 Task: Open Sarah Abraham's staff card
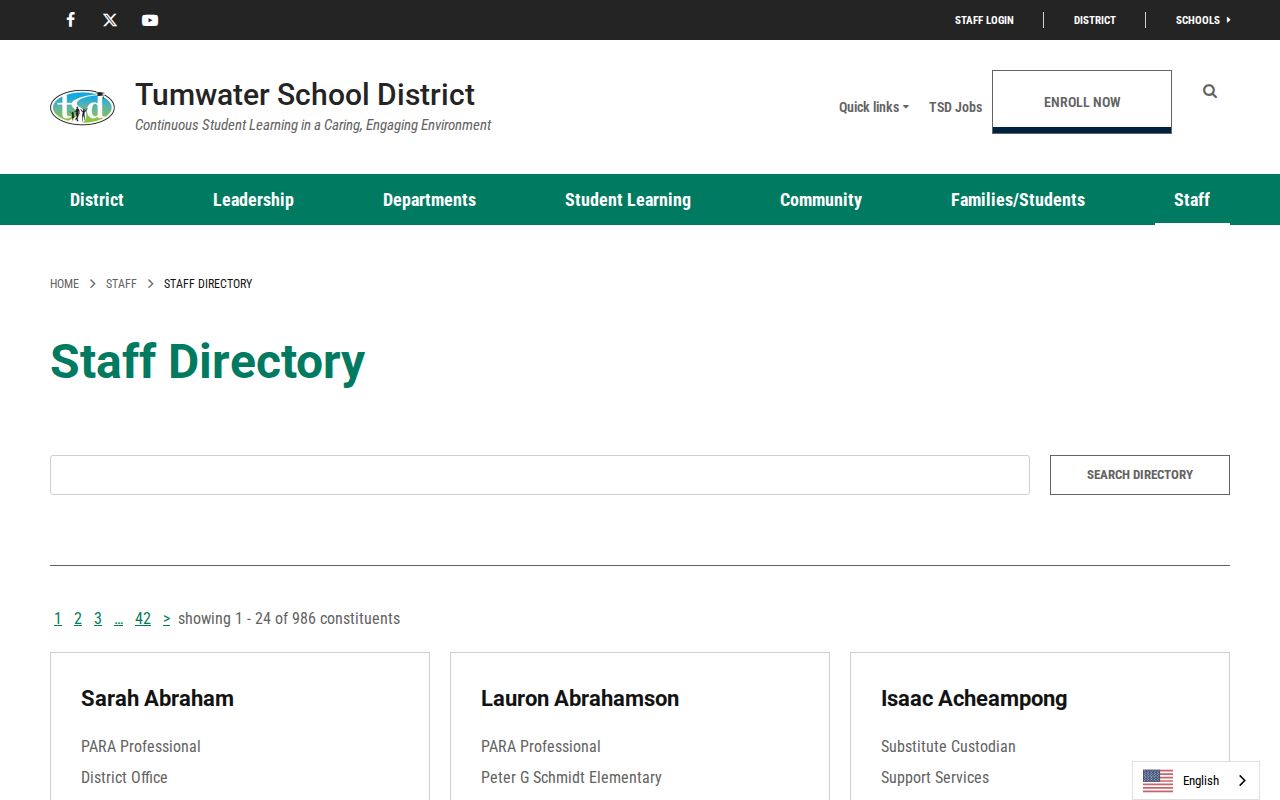pyautogui.click(x=157, y=698)
